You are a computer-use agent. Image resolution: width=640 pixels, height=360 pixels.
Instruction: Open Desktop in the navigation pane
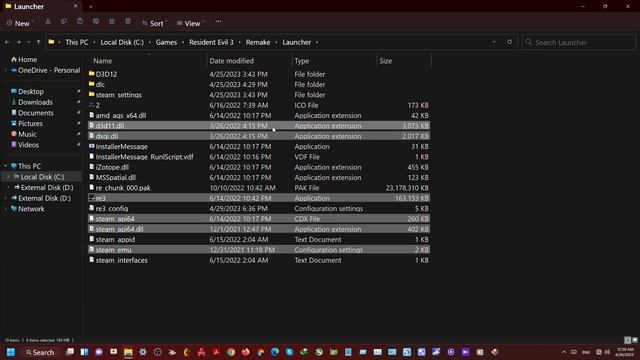coord(27,91)
